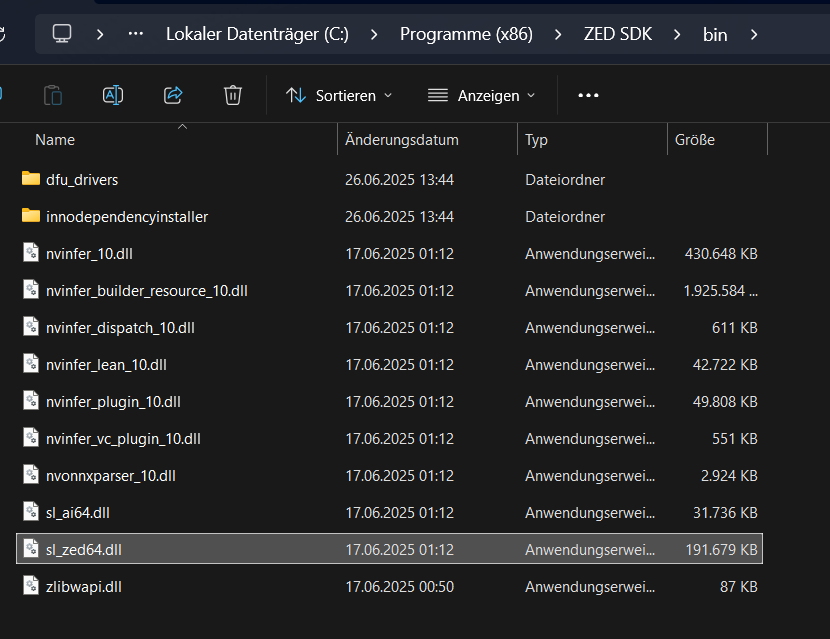Select nvonnxparser_10.dll file
This screenshot has width=830, height=639.
pos(389,476)
